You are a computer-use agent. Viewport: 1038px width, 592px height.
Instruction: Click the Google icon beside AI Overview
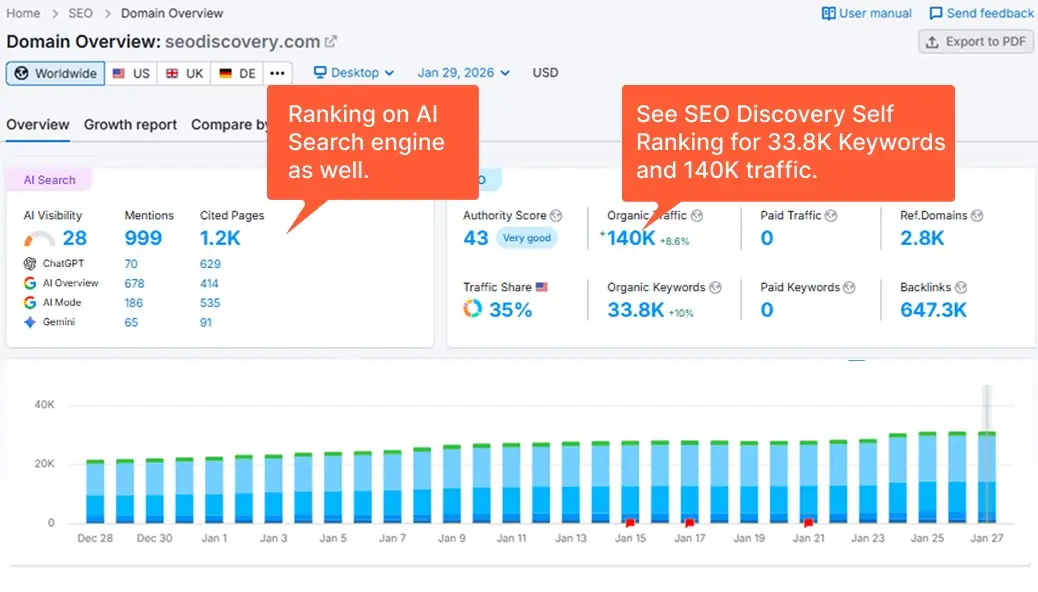tap(30, 283)
